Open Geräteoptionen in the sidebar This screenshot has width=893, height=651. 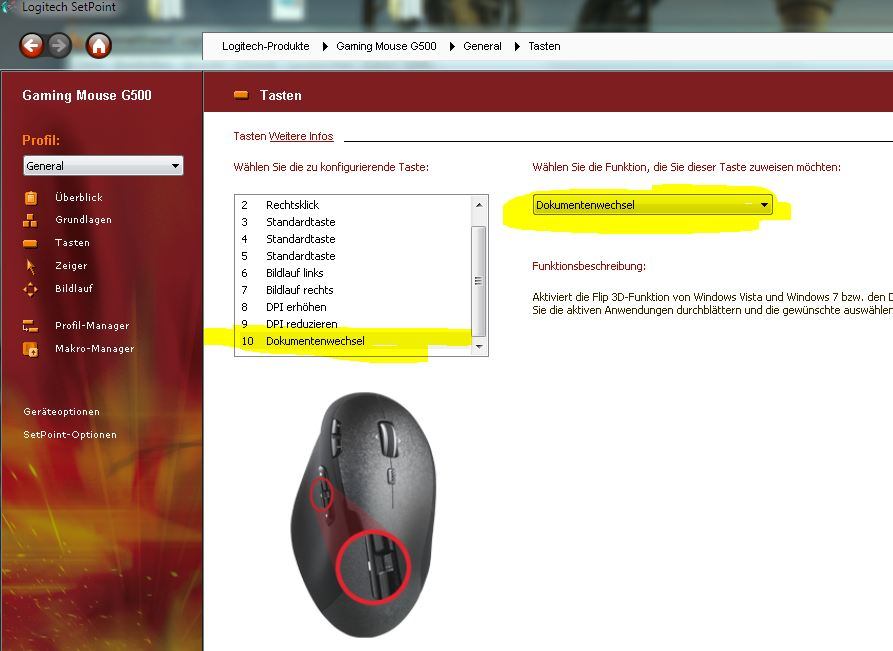pyautogui.click(x=62, y=412)
